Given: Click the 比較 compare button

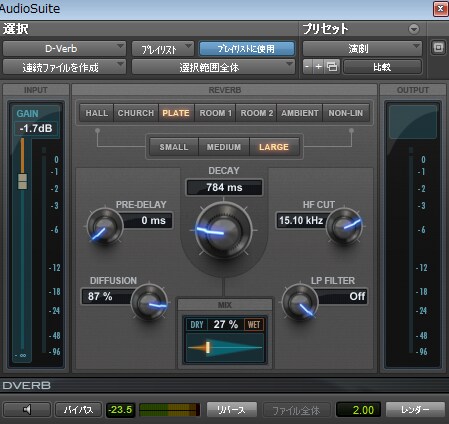Looking at the screenshot, I should [382, 67].
